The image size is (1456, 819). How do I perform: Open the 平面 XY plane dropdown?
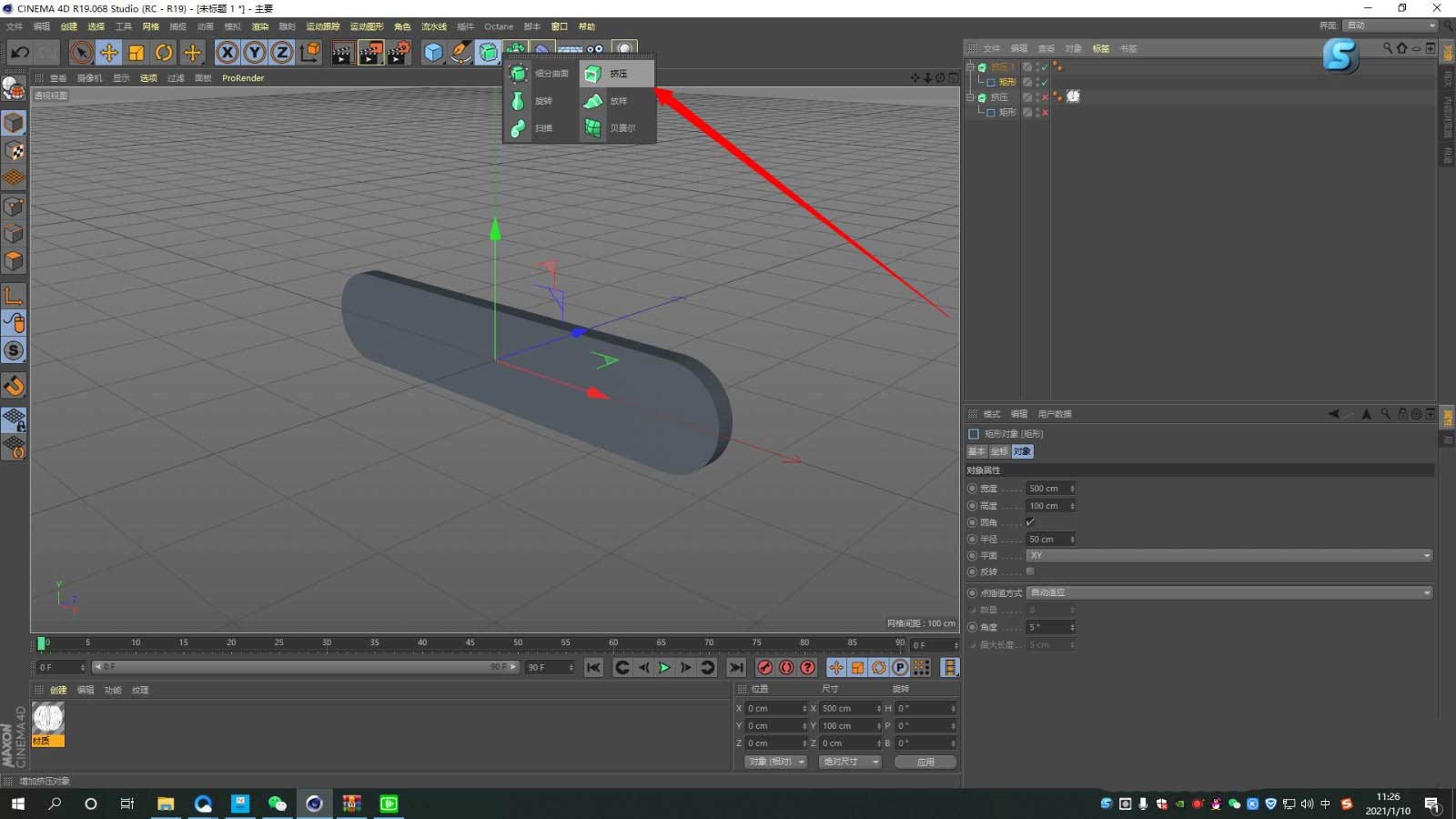click(x=1228, y=555)
